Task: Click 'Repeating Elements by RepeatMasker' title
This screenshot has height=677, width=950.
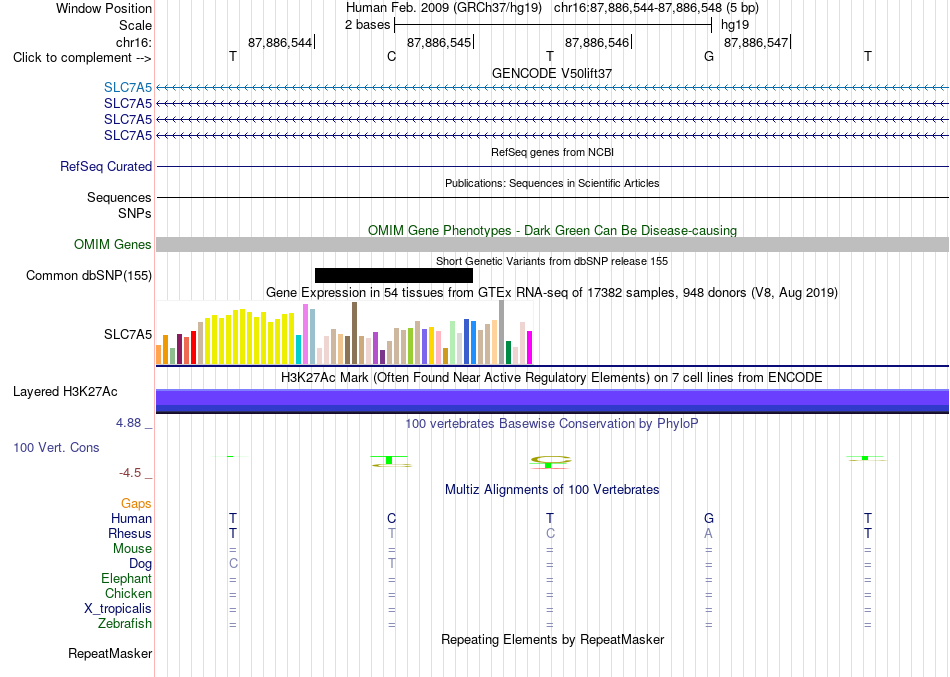Action: point(552,639)
